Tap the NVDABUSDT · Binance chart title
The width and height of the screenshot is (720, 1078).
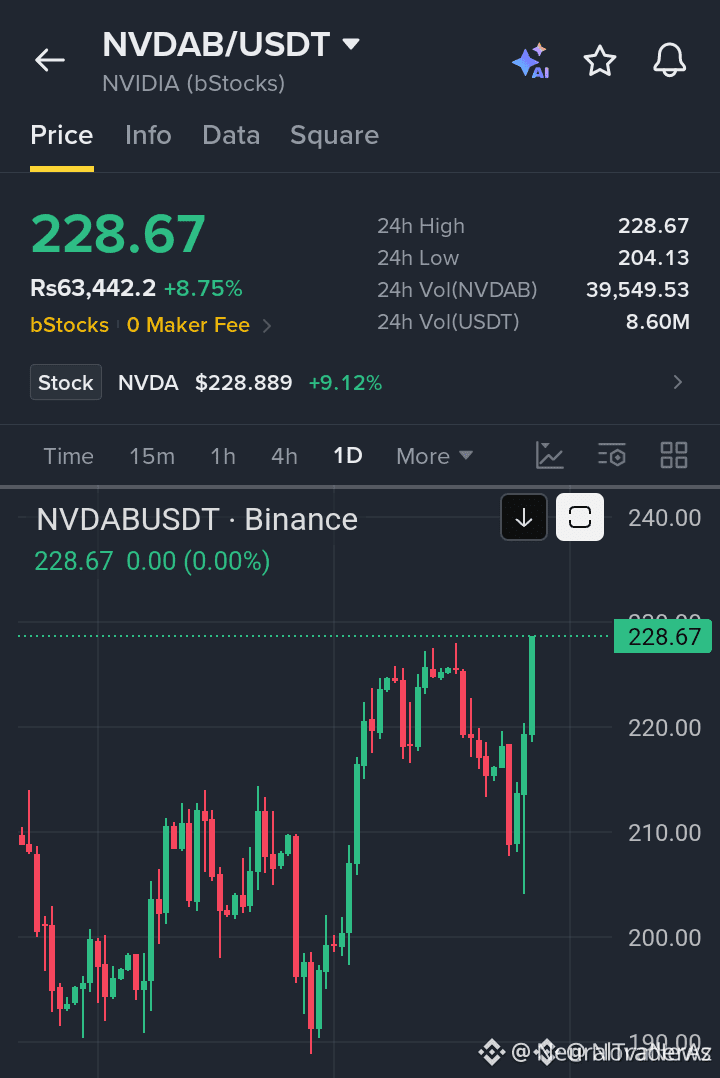[x=197, y=520]
